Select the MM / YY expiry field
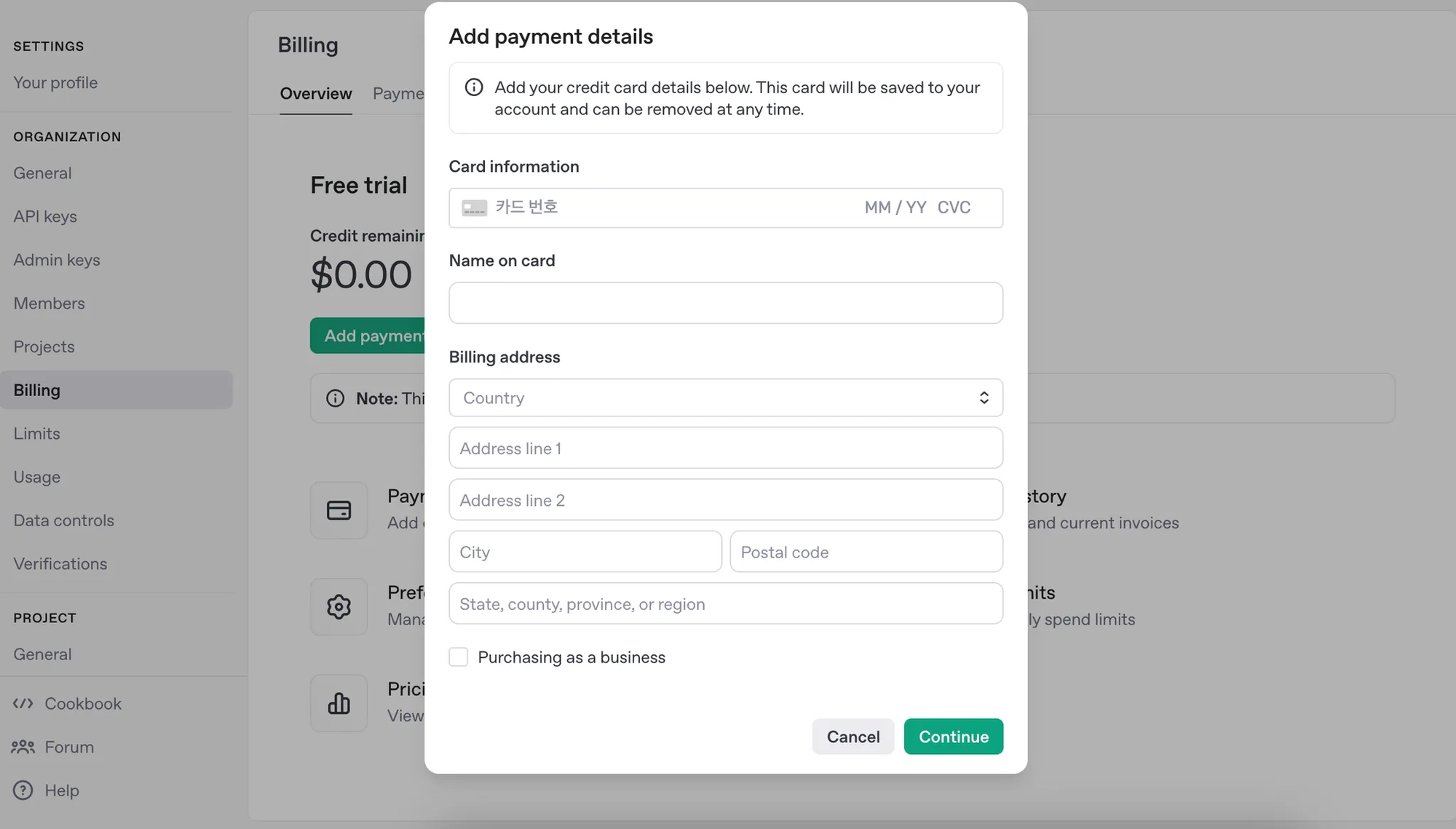This screenshot has height=829, width=1456. (x=895, y=207)
